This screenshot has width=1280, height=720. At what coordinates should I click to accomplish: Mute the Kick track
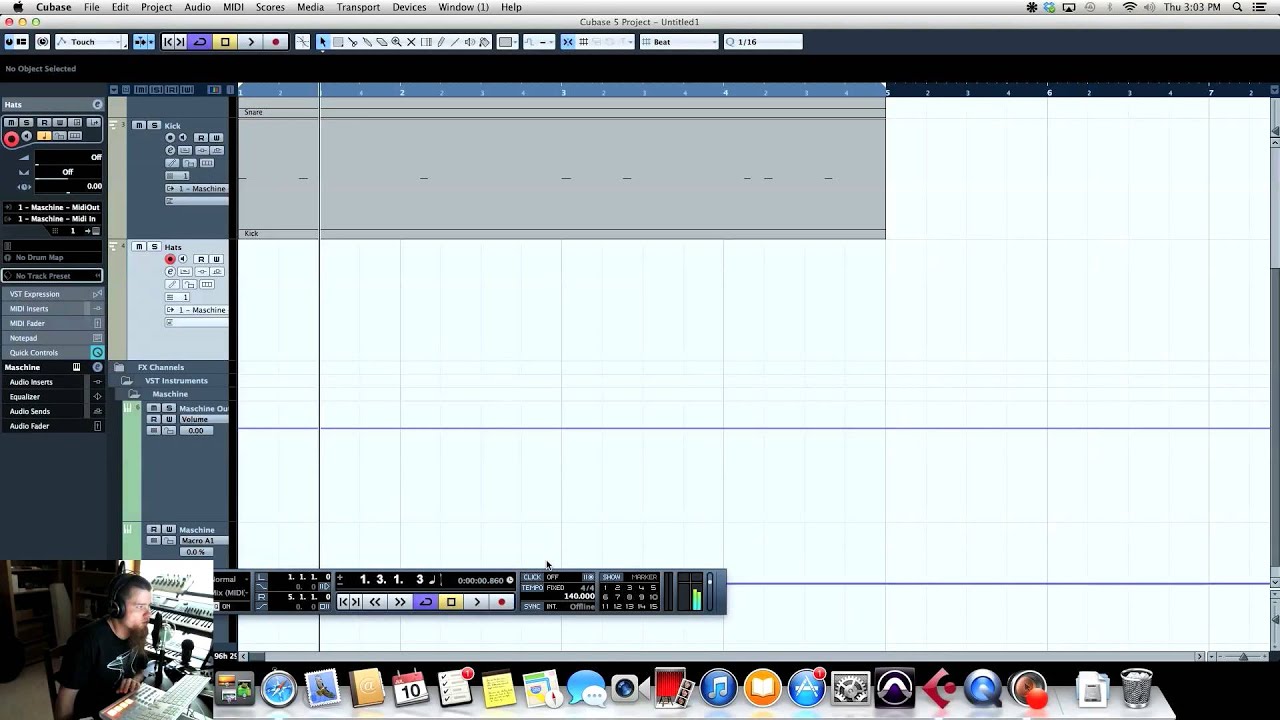(139, 125)
